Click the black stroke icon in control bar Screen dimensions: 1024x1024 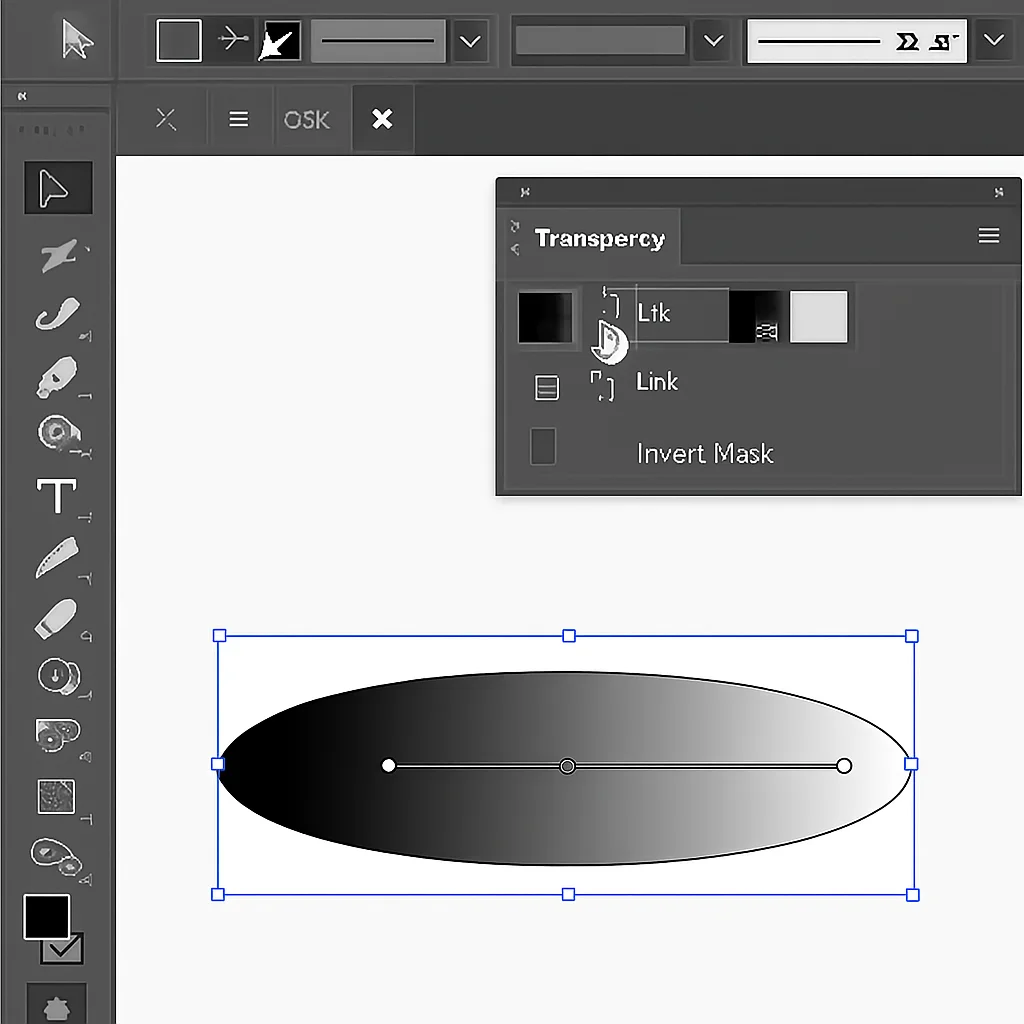coord(280,41)
